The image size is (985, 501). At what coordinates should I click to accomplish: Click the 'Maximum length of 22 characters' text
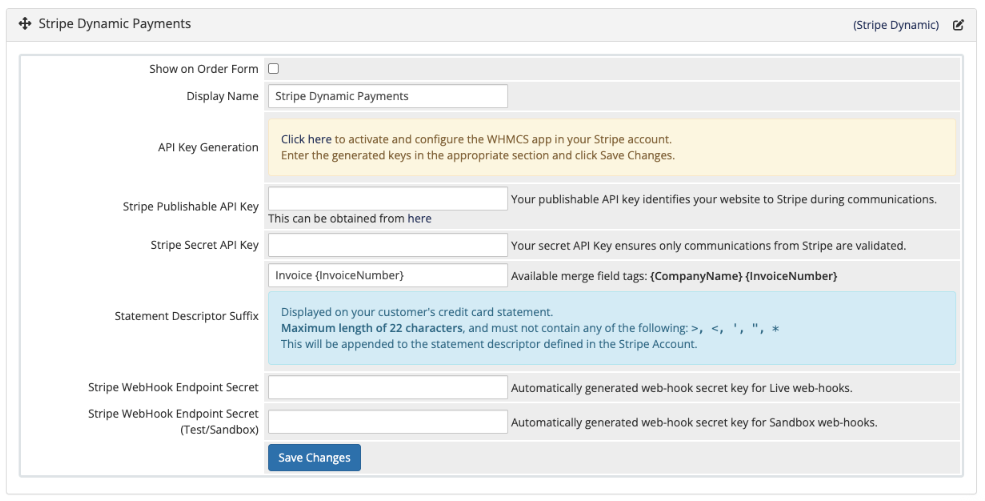click(371, 328)
